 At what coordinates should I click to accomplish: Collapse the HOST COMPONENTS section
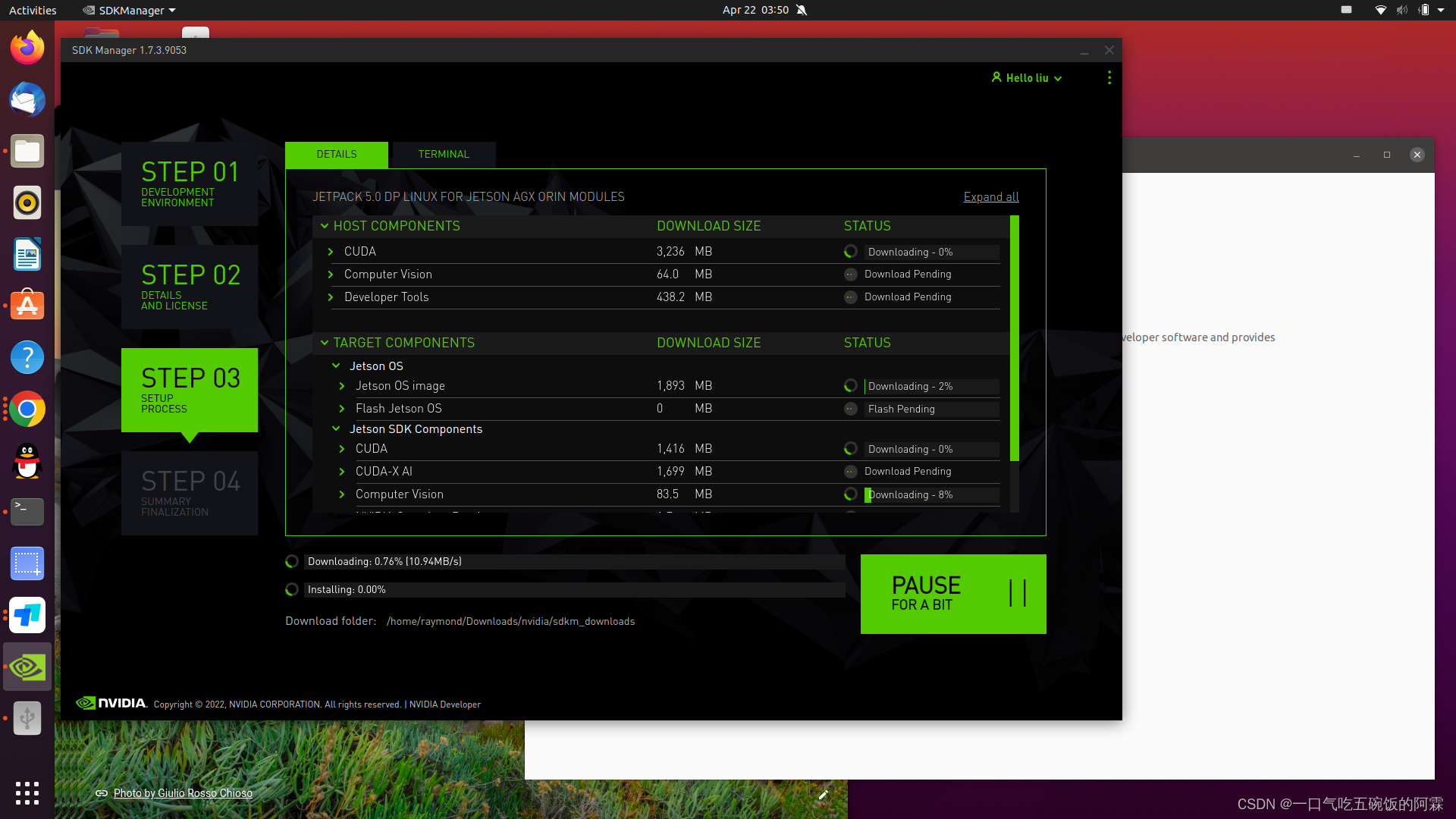325,226
